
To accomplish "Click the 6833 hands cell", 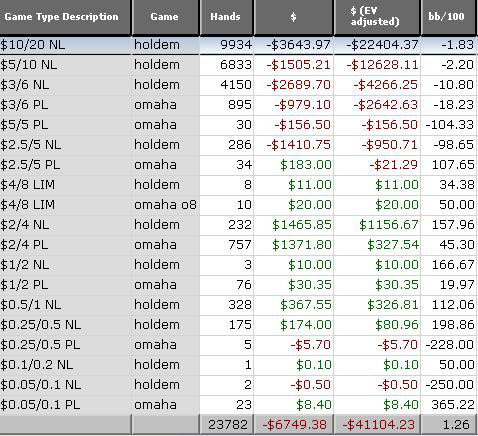I will 227,65.
